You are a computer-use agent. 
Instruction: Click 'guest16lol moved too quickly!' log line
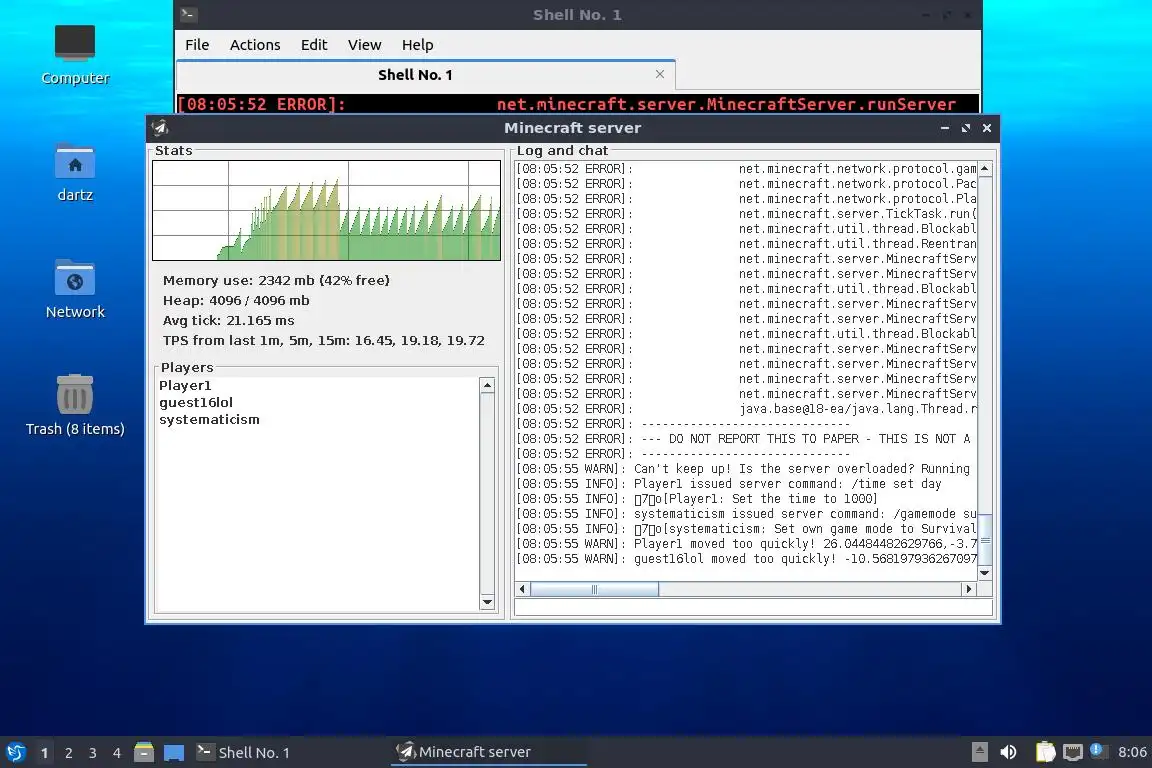pos(746,559)
